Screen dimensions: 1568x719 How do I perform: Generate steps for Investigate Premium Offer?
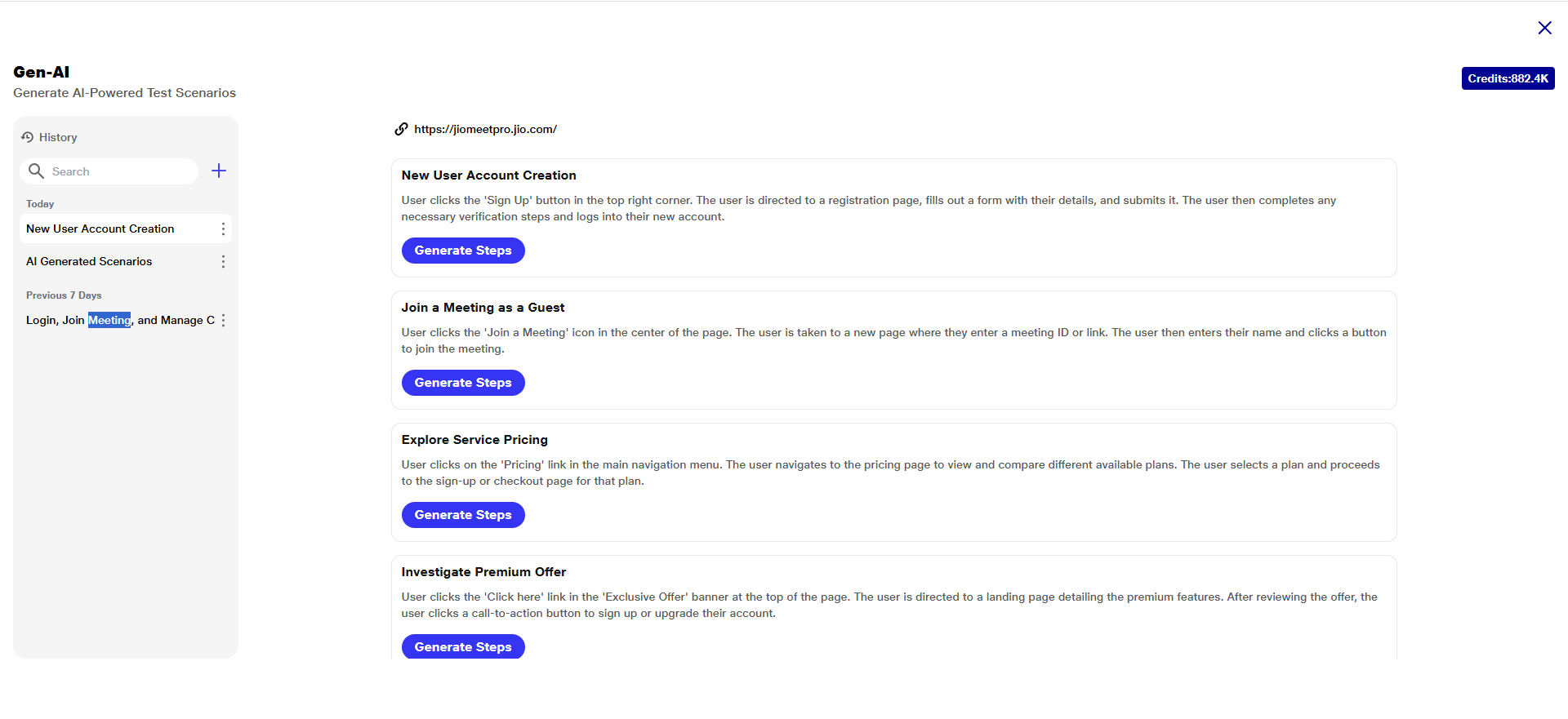click(x=463, y=646)
